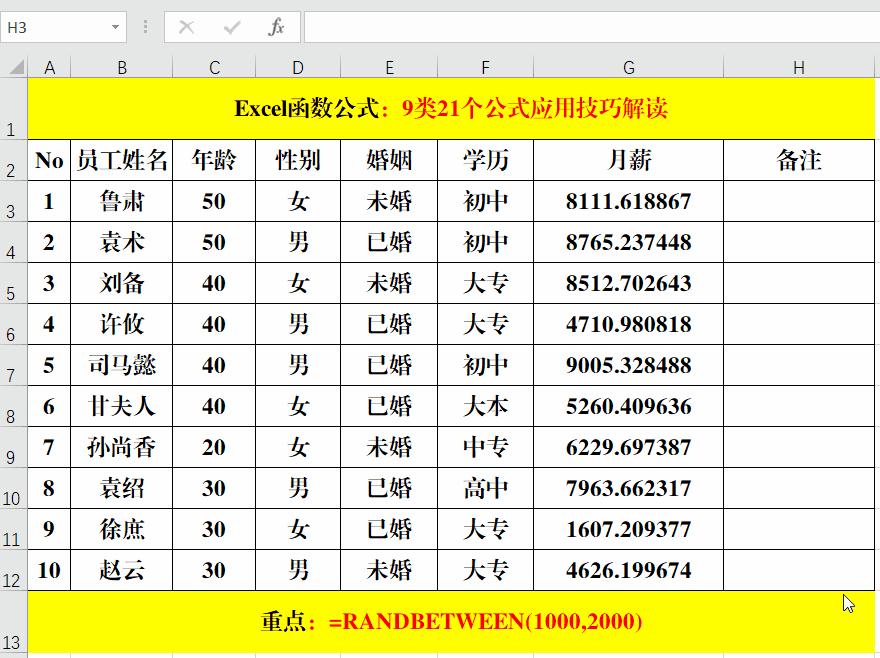Click the 已婚 cell in 袁术's row
880x658 pixels.
pyautogui.click(x=389, y=242)
